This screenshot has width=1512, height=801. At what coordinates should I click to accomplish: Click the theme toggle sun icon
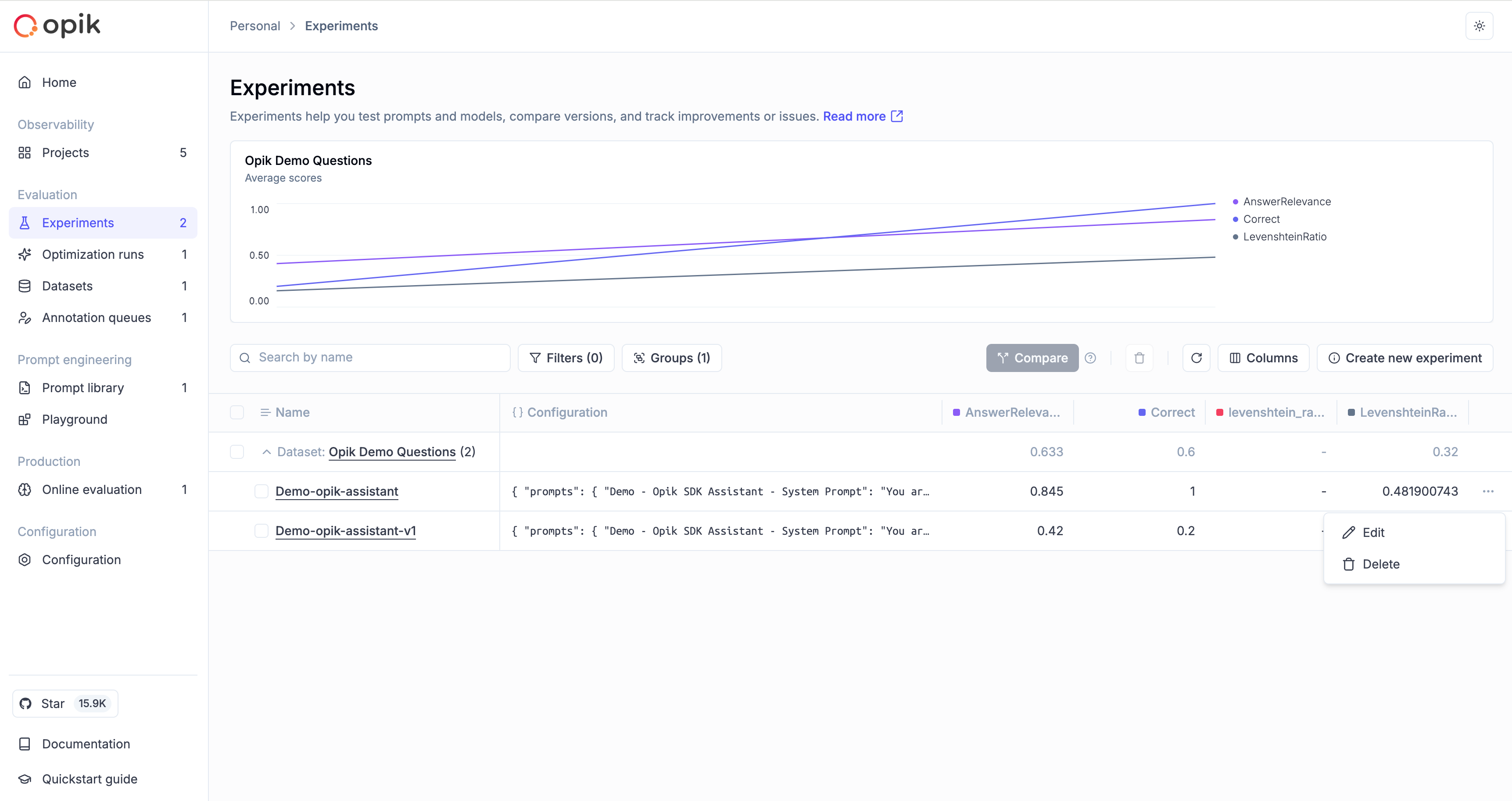click(x=1479, y=26)
